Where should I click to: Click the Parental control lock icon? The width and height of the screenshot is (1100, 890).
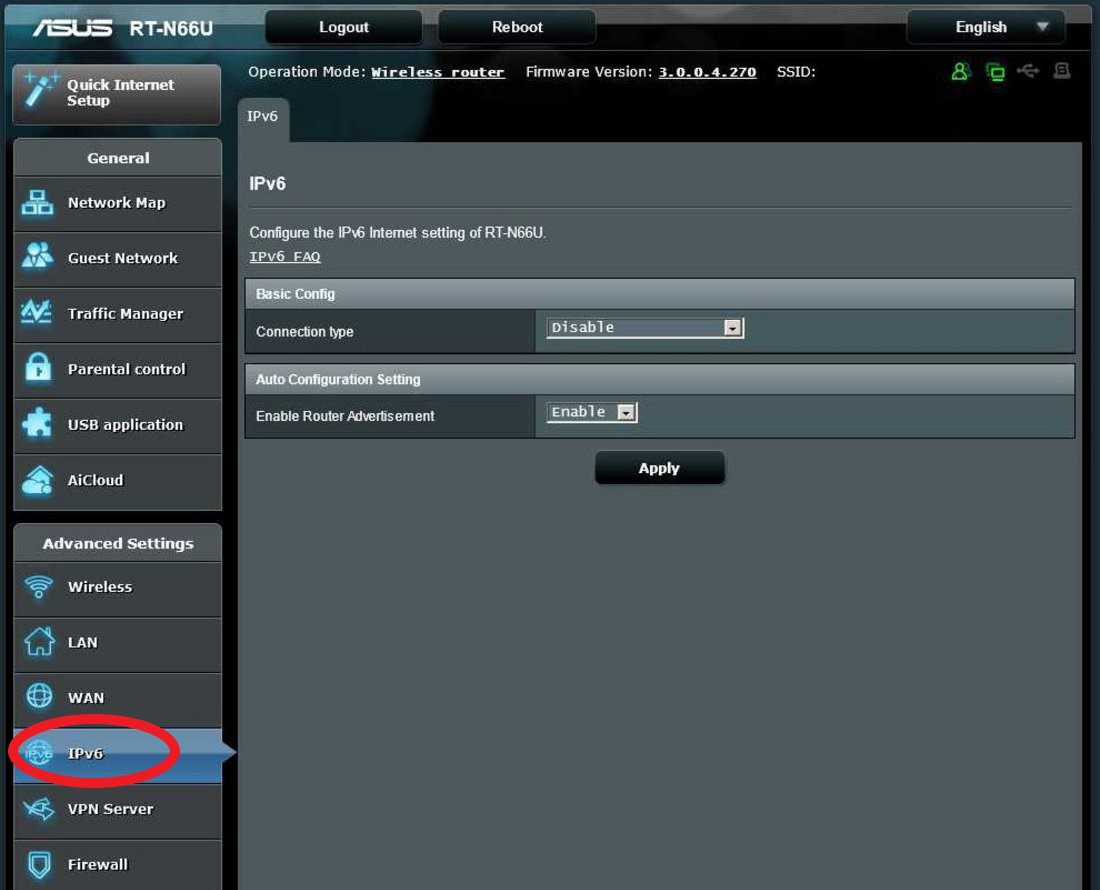click(x=38, y=368)
